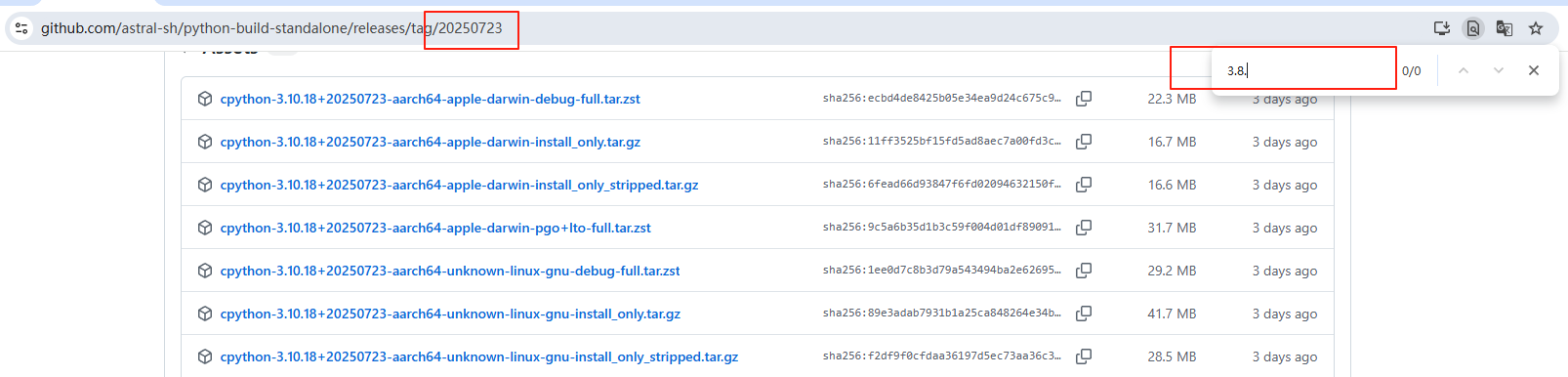Click the 16.7 MB file size
Viewport: 1568px width, 377px height.
tap(1172, 142)
